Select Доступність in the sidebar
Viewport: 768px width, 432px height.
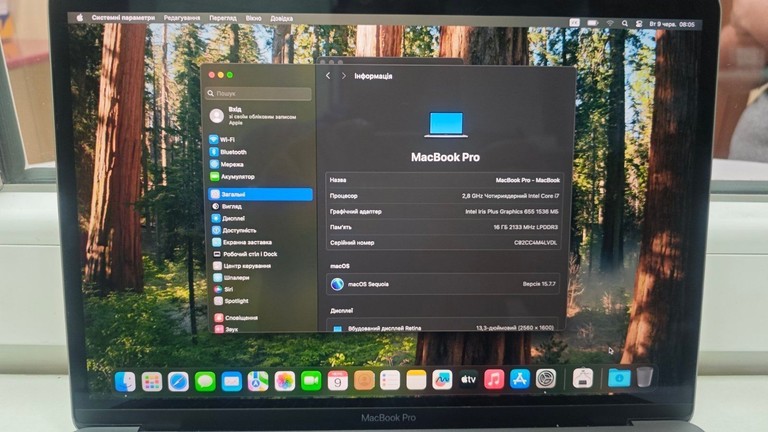tap(234, 230)
